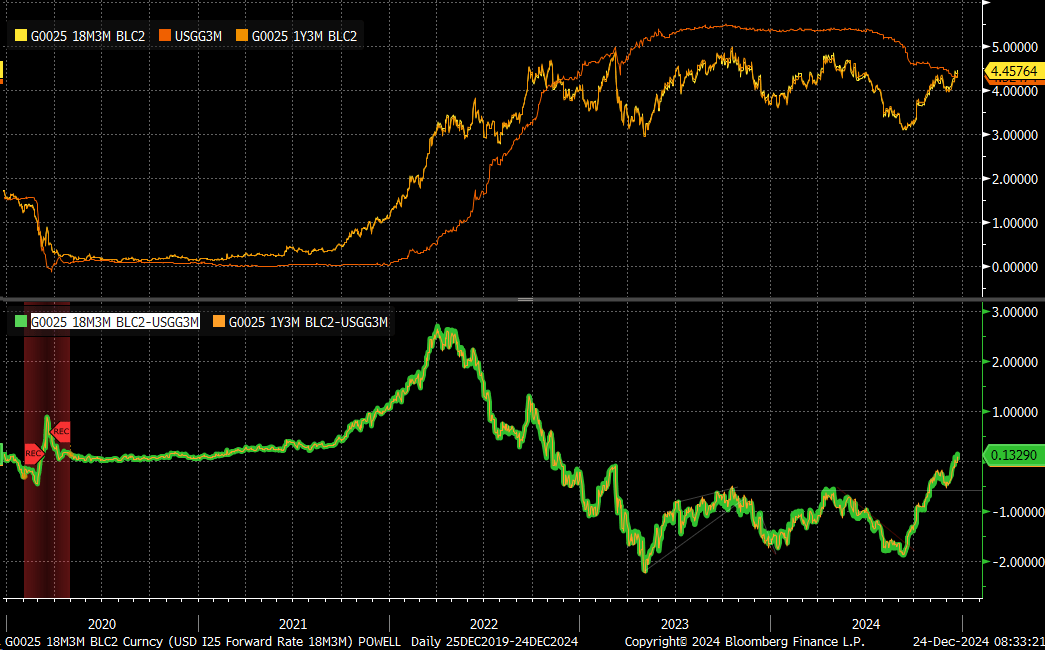Select the orange G0025 1Y3M BLC2-USGG3M swatch
The width and height of the screenshot is (1045, 650).
(221, 322)
